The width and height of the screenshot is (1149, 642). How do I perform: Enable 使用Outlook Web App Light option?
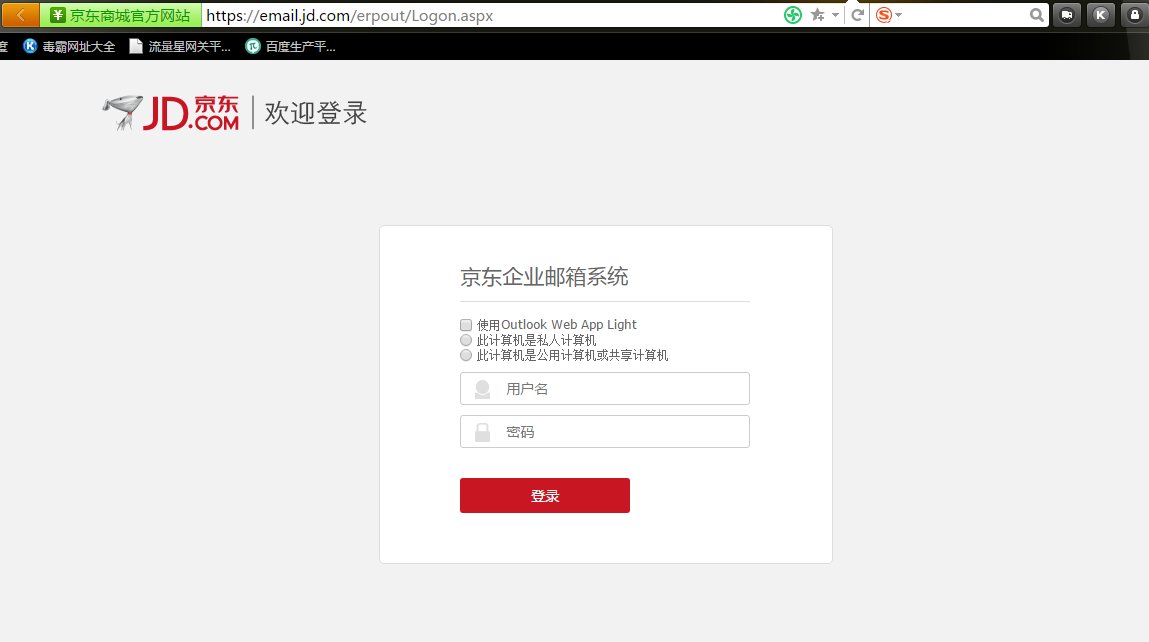click(x=465, y=324)
